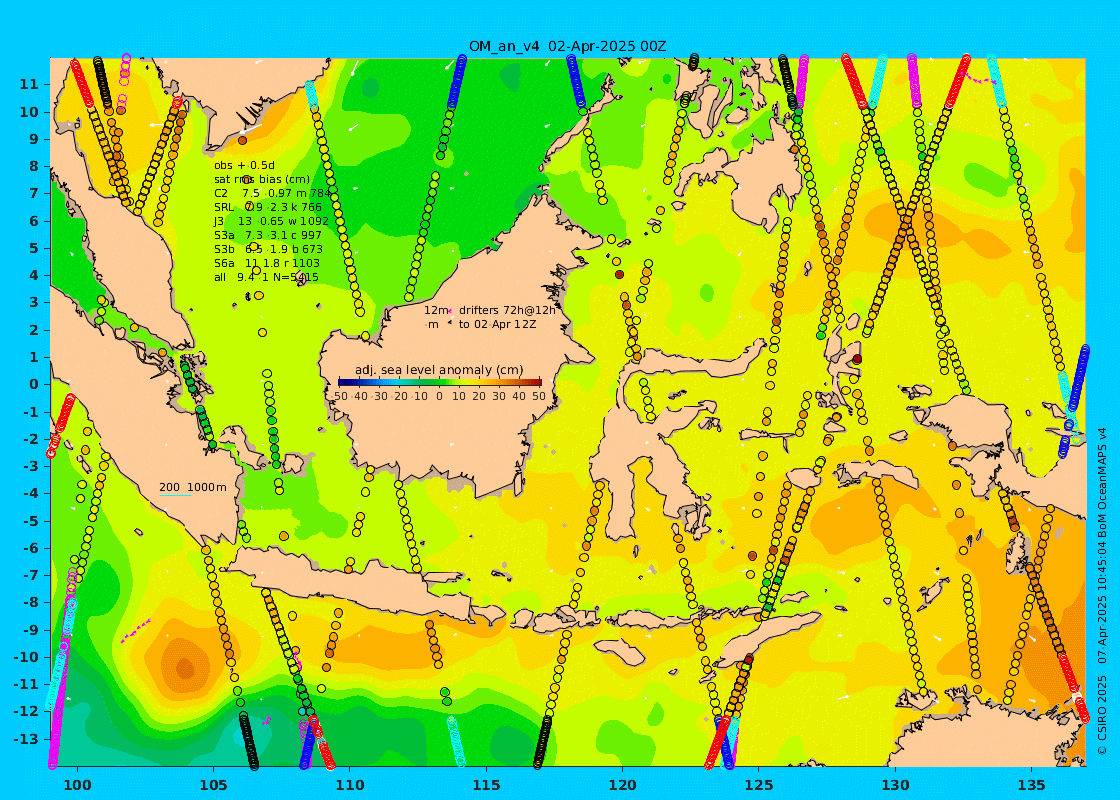The height and width of the screenshot is (800, 1120).
Task: Click longitude axis label 135
Action: pos(1032,785)
